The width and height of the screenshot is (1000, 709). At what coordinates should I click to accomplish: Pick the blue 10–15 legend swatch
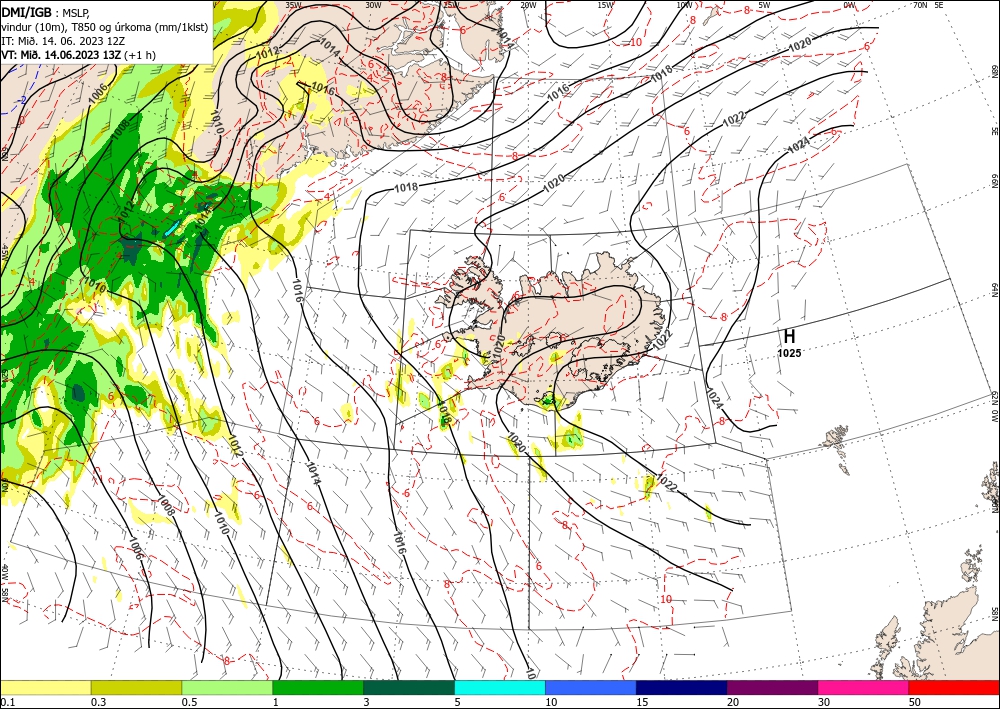coord(591,688)
